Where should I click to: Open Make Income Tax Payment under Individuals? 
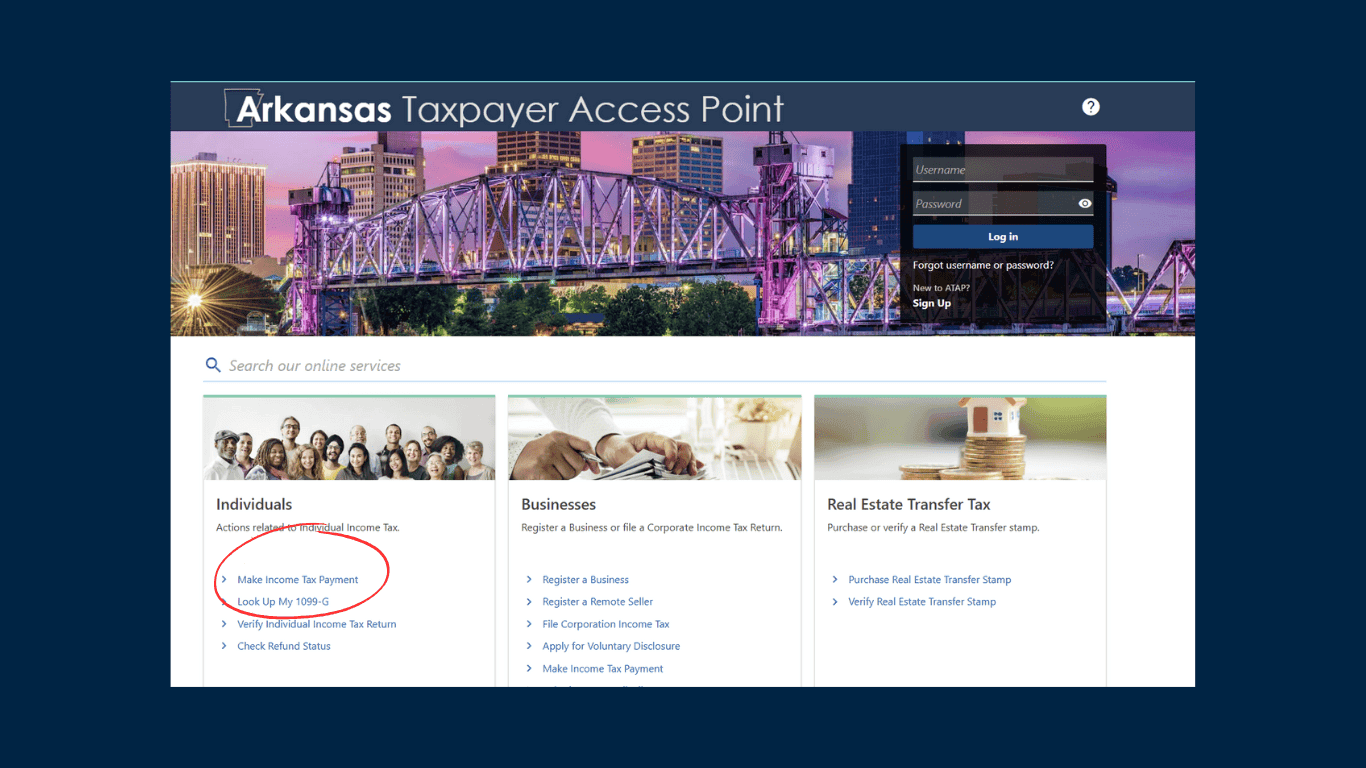tap(297, 580)
